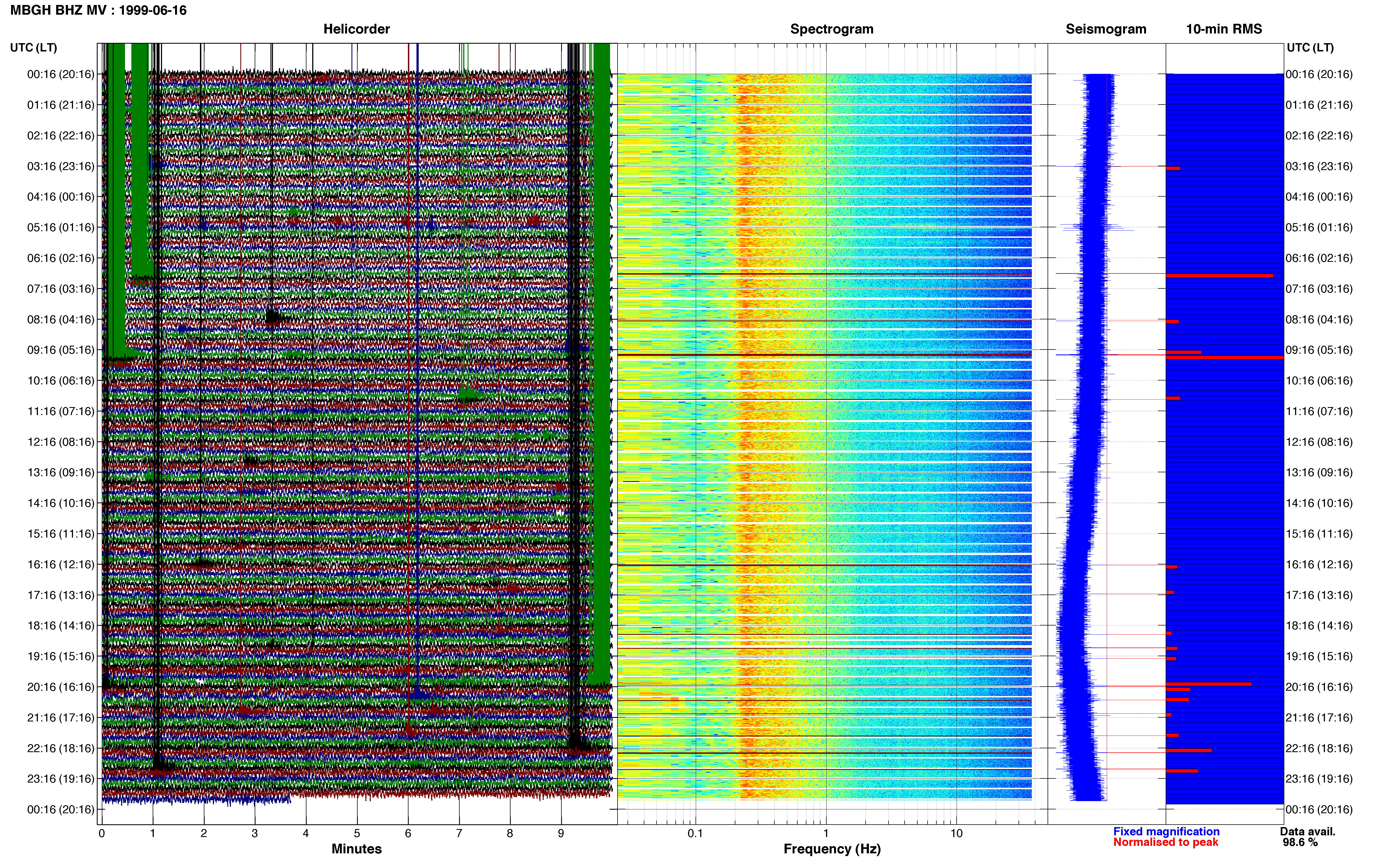1388x868 pixels.
Task: Click left time label 12:16 (08:16)
Action: tap(61, 442)
